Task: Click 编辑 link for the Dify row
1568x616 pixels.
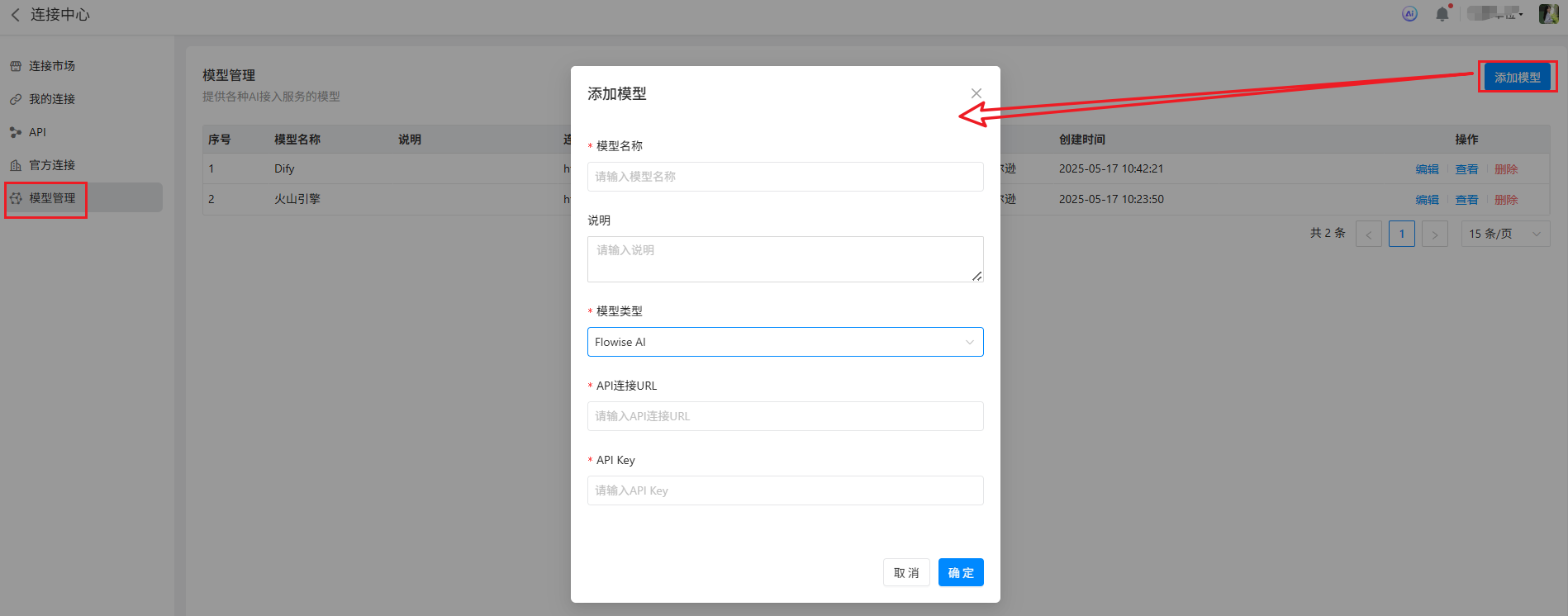Action: point(1427,169)
